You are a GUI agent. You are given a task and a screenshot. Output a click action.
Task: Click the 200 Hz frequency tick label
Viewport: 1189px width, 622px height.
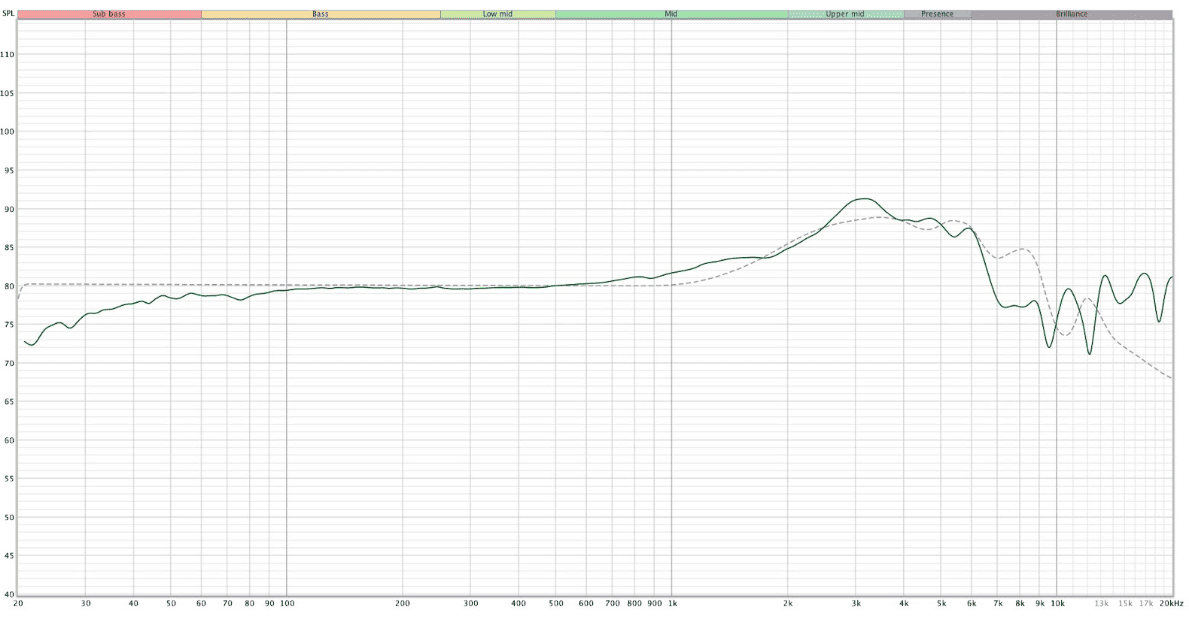pyautogui.click(x=403, y=604)
